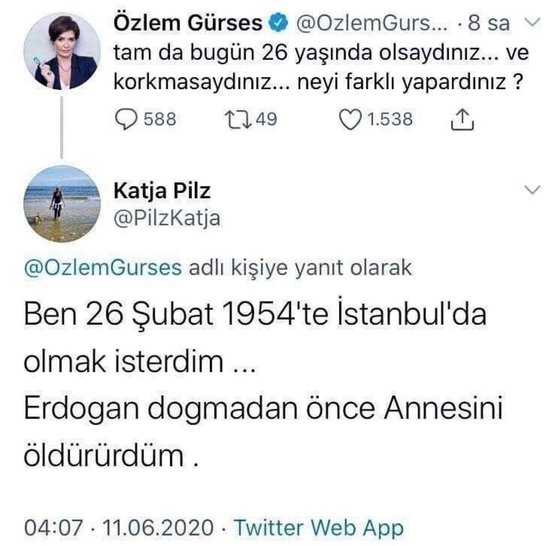The height and width of the screenshot is (546, 555).
Task: Click the 8 sa timestamp
Action: pyautogui.click(x=489, y=23)
